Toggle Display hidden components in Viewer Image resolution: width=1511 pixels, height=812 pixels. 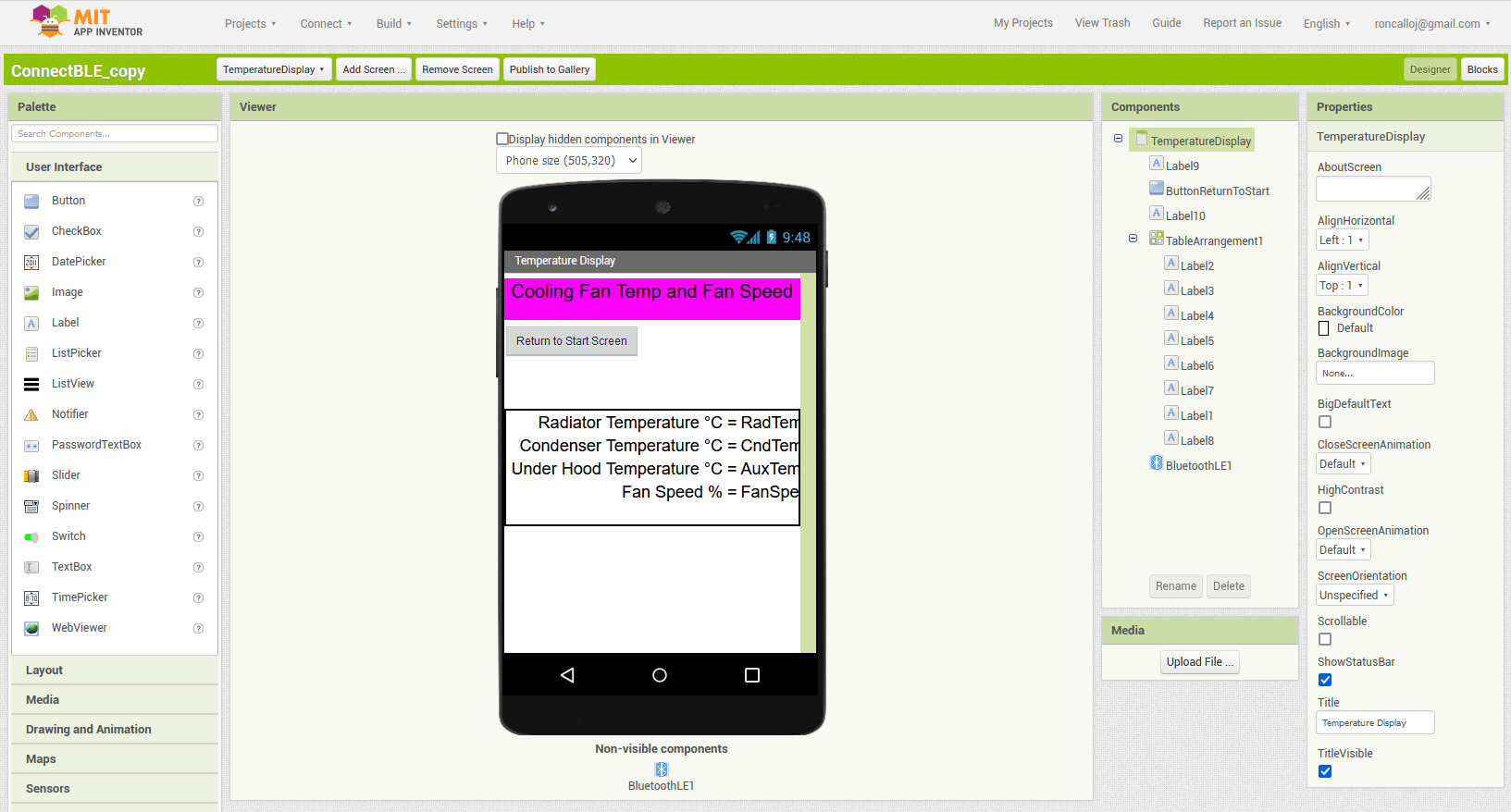tap(502, 139)
